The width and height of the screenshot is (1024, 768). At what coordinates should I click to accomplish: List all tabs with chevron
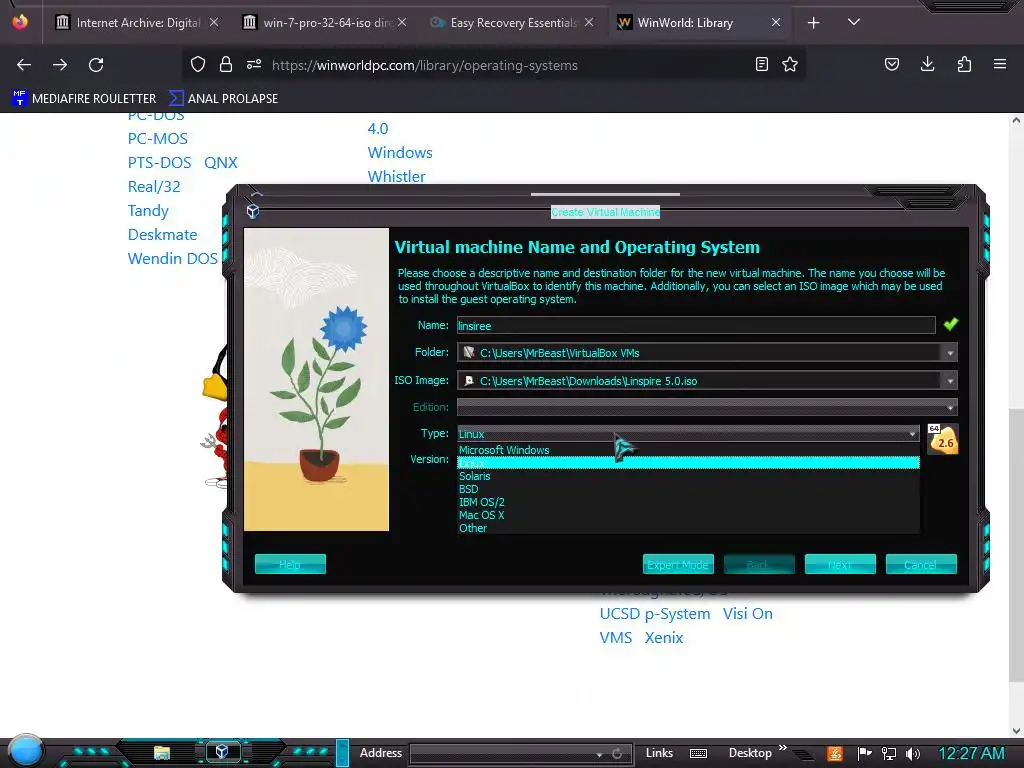pyautogui.click(x=854, y=23)
